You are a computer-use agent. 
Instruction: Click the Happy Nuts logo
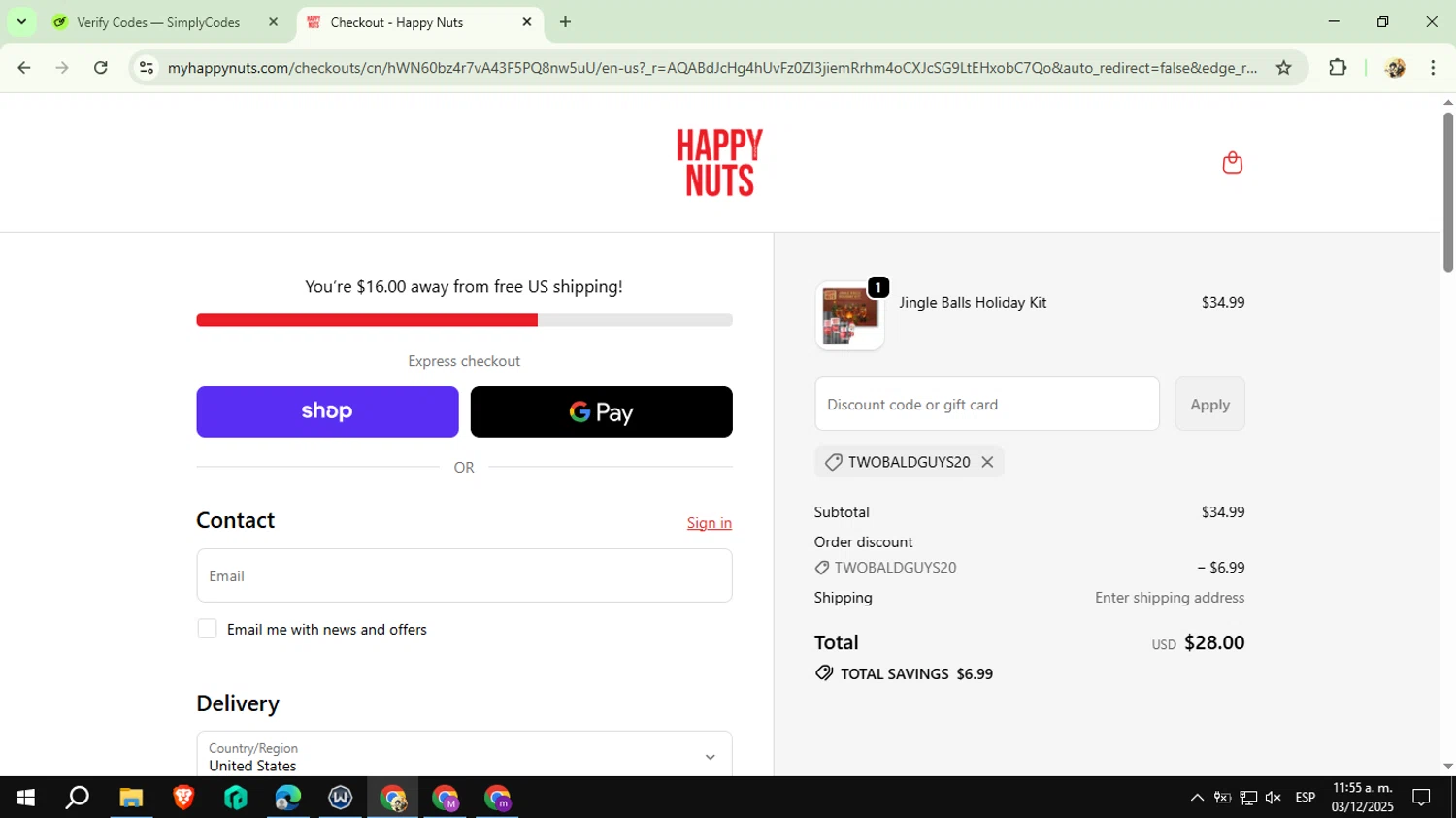[719, 162]
